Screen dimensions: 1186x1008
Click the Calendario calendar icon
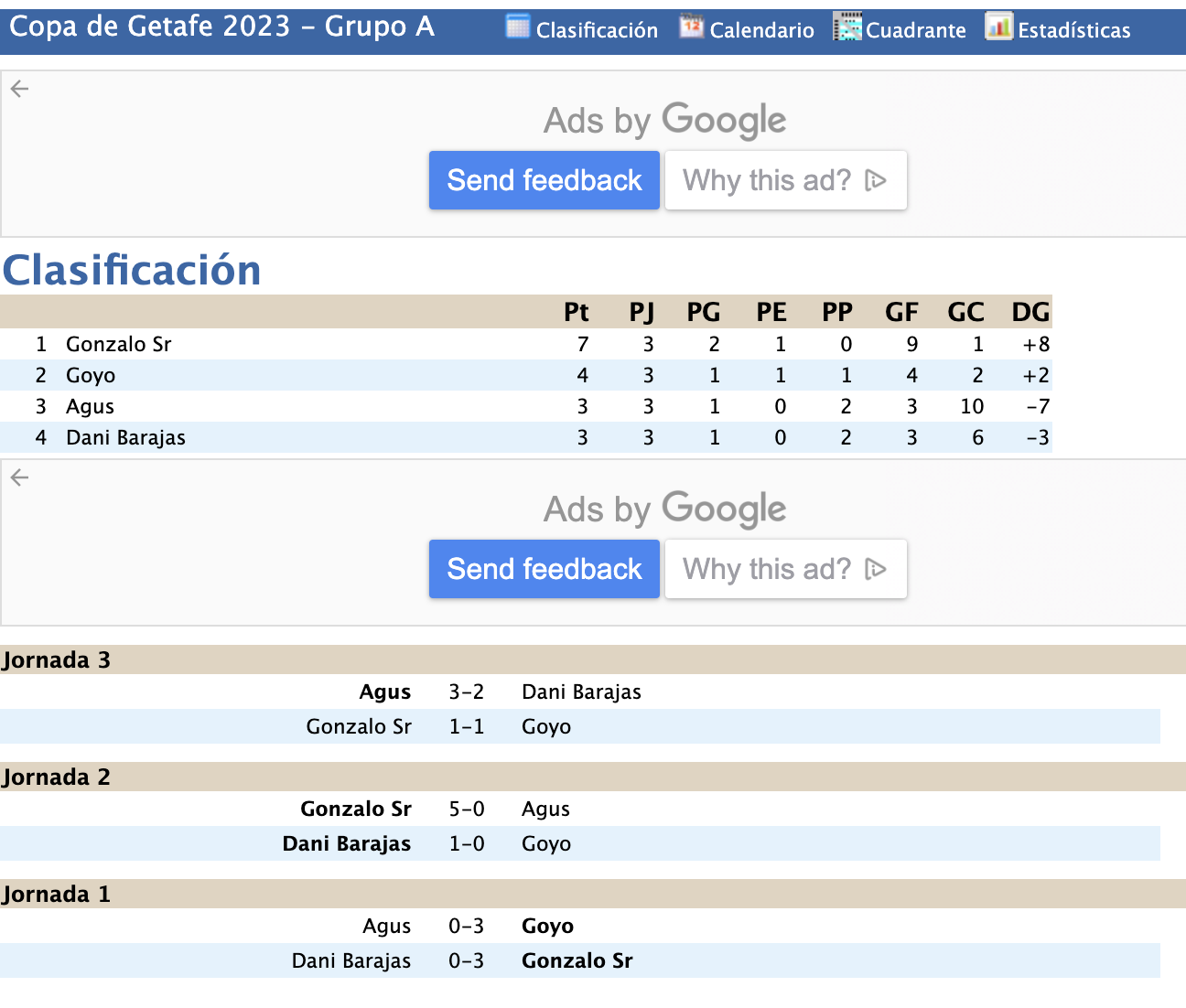click(692, 27)
